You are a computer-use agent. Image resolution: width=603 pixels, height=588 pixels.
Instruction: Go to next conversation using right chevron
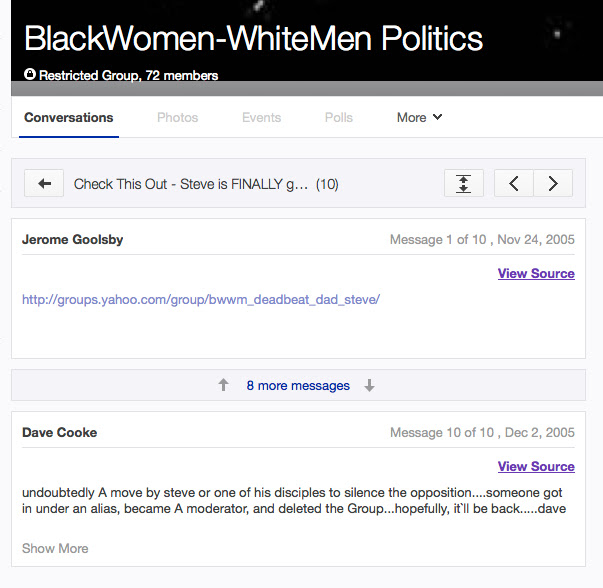pyautogui.click(x=553, y=183)
